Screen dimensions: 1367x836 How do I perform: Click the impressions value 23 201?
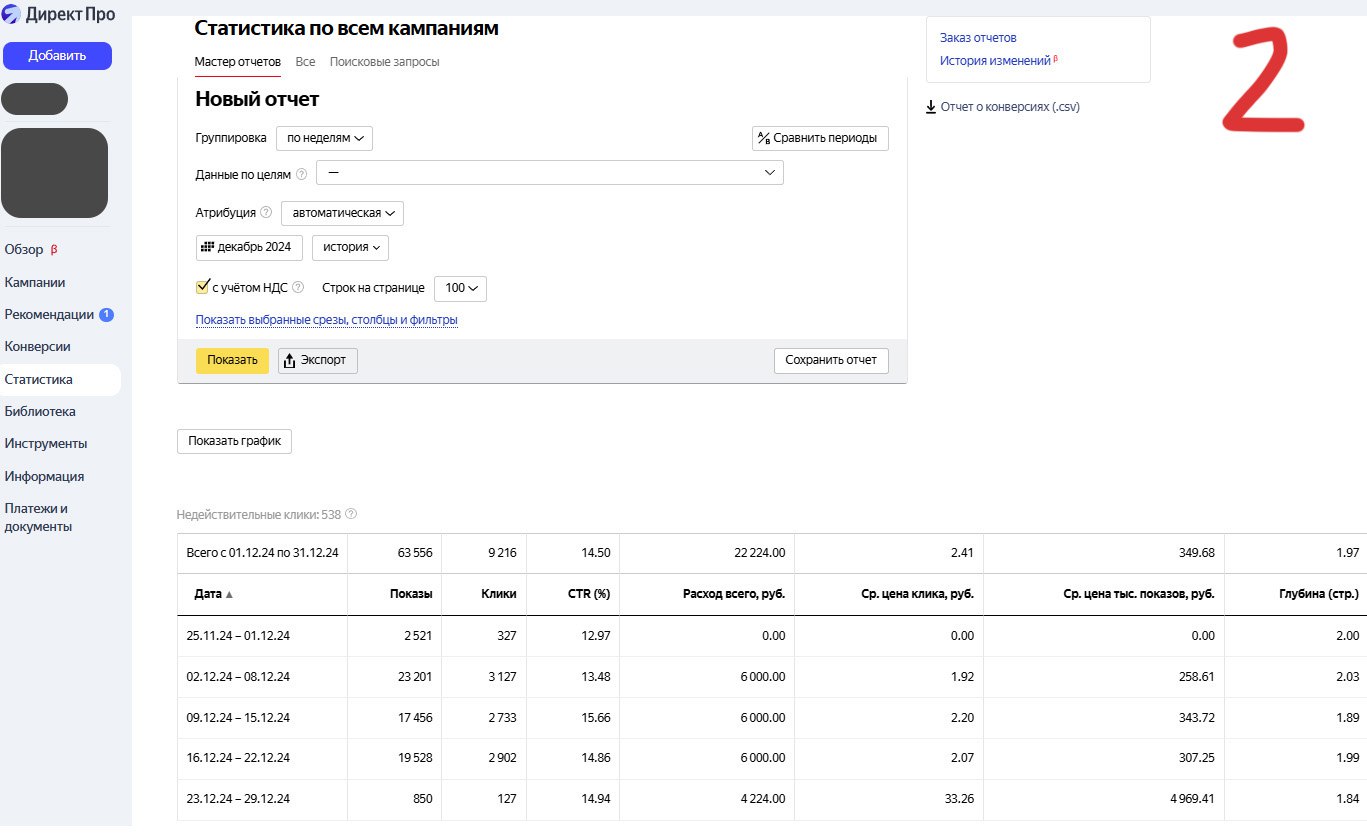tap(414, 677)
